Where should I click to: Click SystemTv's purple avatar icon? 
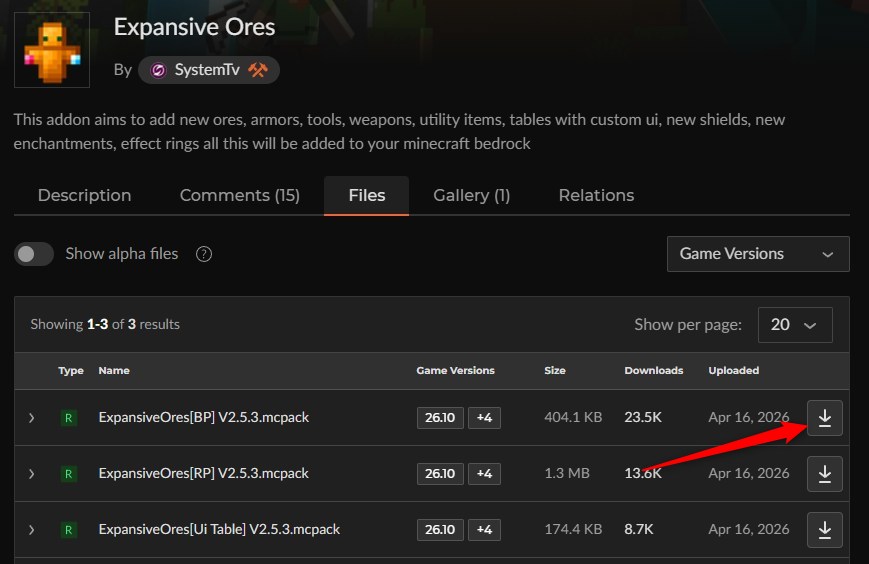pyautogui.click(x=159, y=70)
